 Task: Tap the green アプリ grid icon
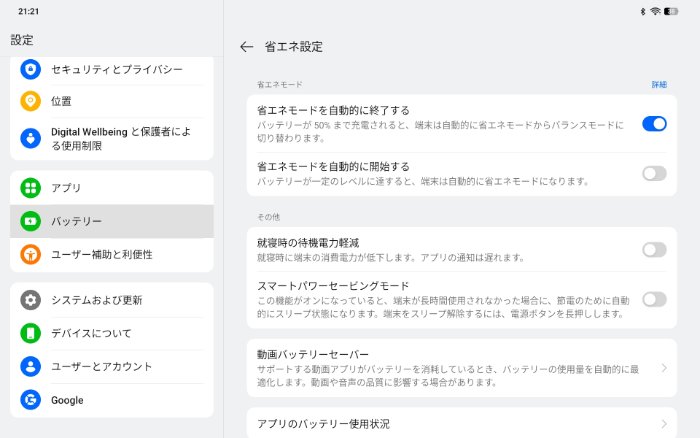(31, 188)
